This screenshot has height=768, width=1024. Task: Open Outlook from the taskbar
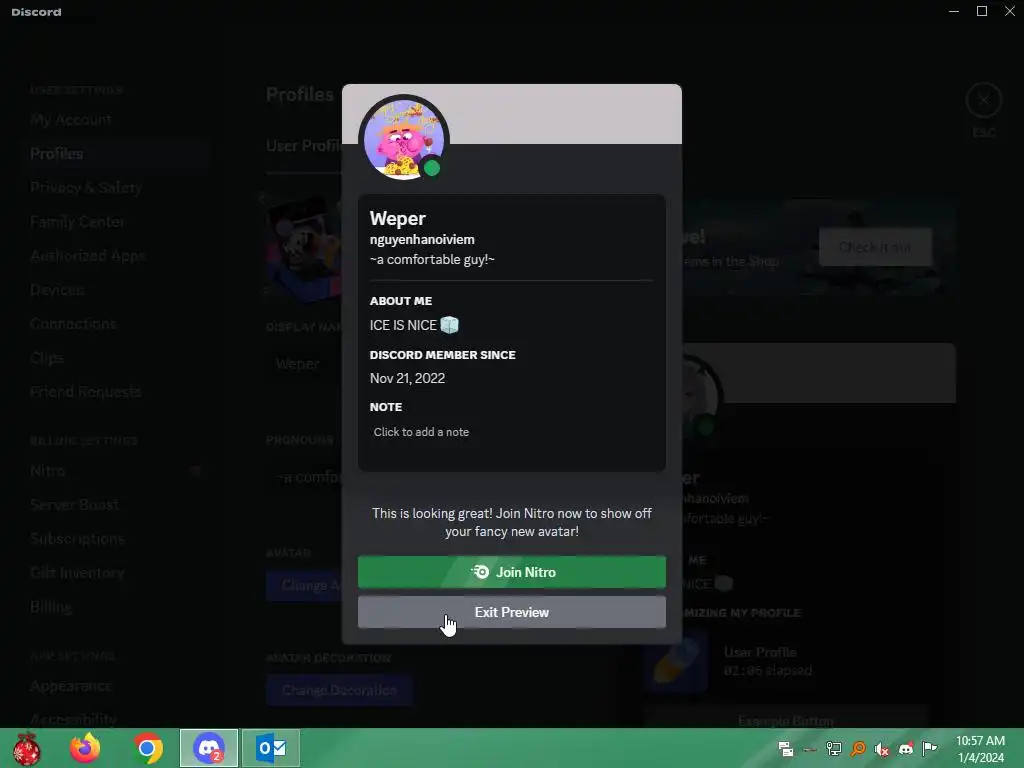point(271,748)
